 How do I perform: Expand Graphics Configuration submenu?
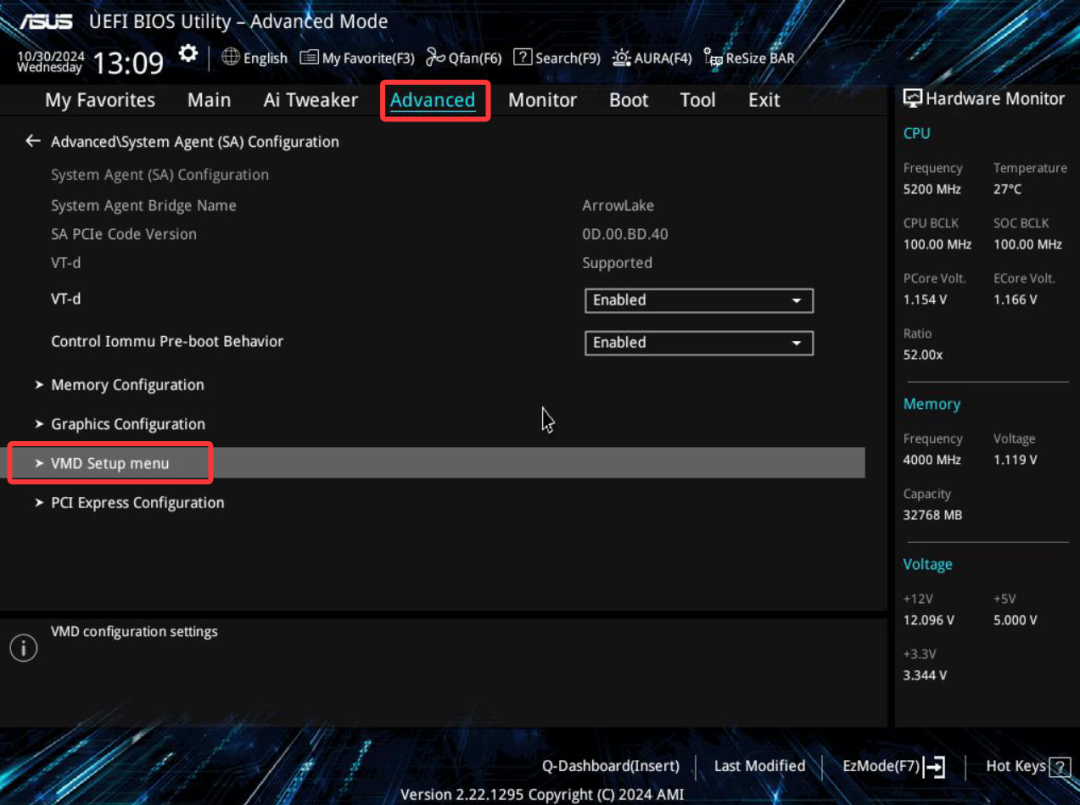128,424
